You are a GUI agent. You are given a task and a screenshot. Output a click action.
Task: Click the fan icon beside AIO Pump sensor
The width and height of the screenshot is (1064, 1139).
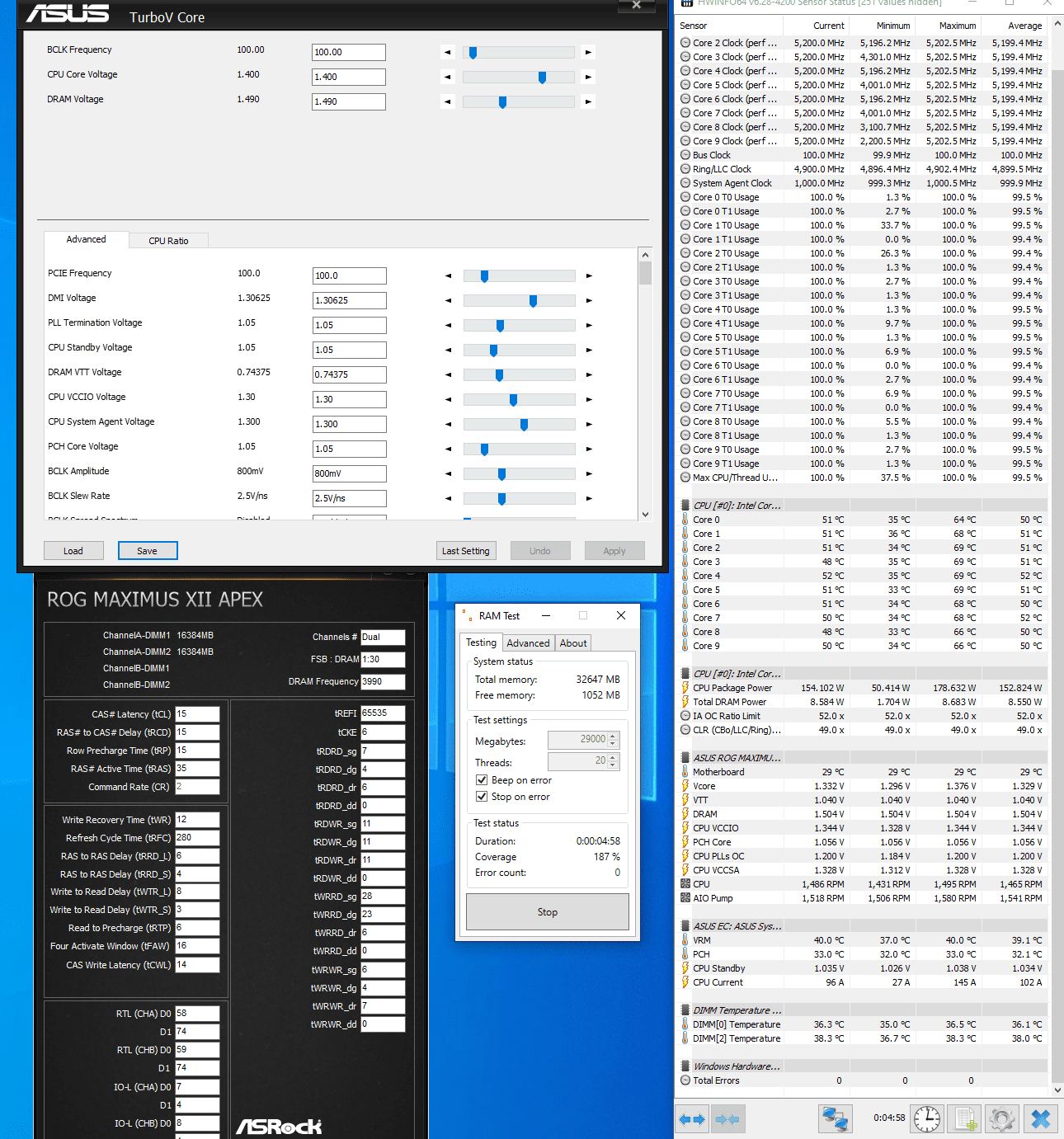pos(685,898)
